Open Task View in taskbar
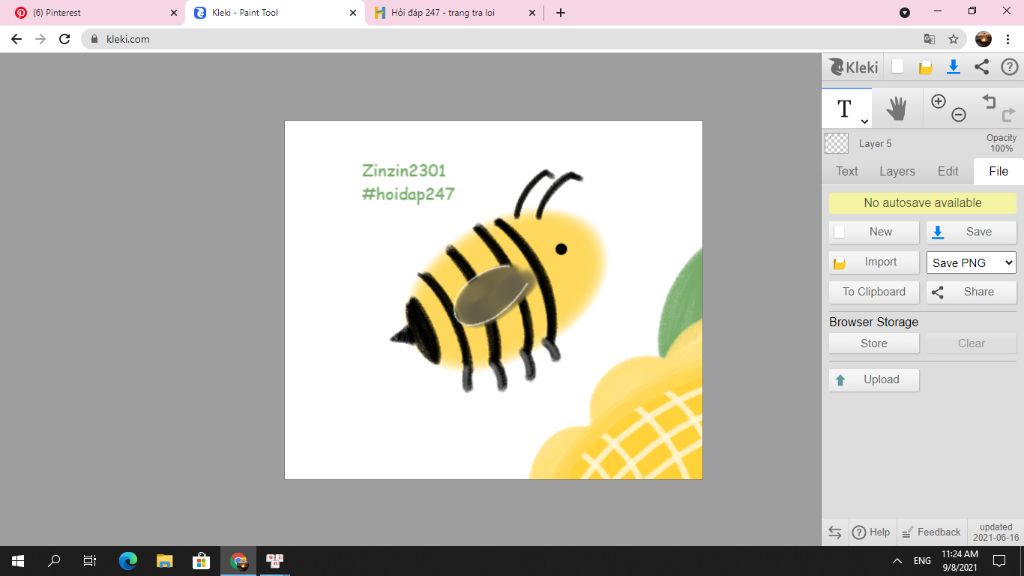The height and width of the screenshot is (576, 1024). [90, 561]
